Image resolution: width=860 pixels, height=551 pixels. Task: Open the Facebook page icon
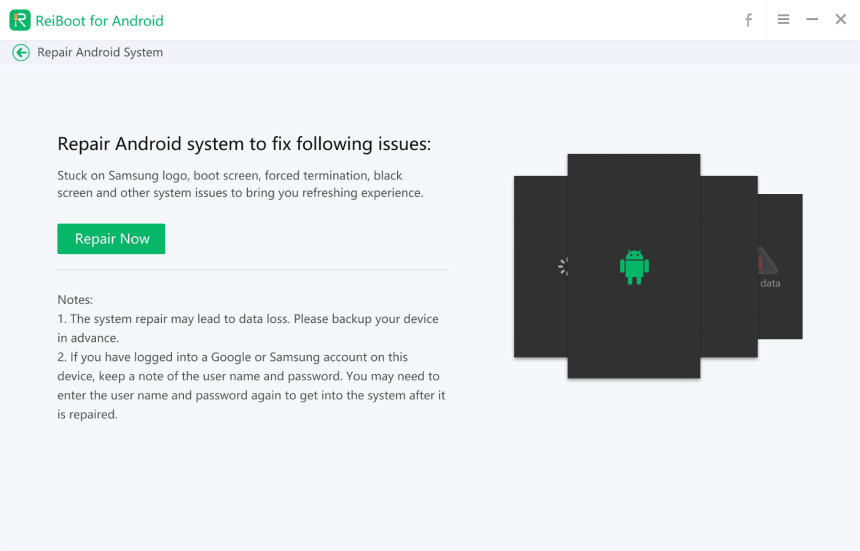[x=748, y=20]
